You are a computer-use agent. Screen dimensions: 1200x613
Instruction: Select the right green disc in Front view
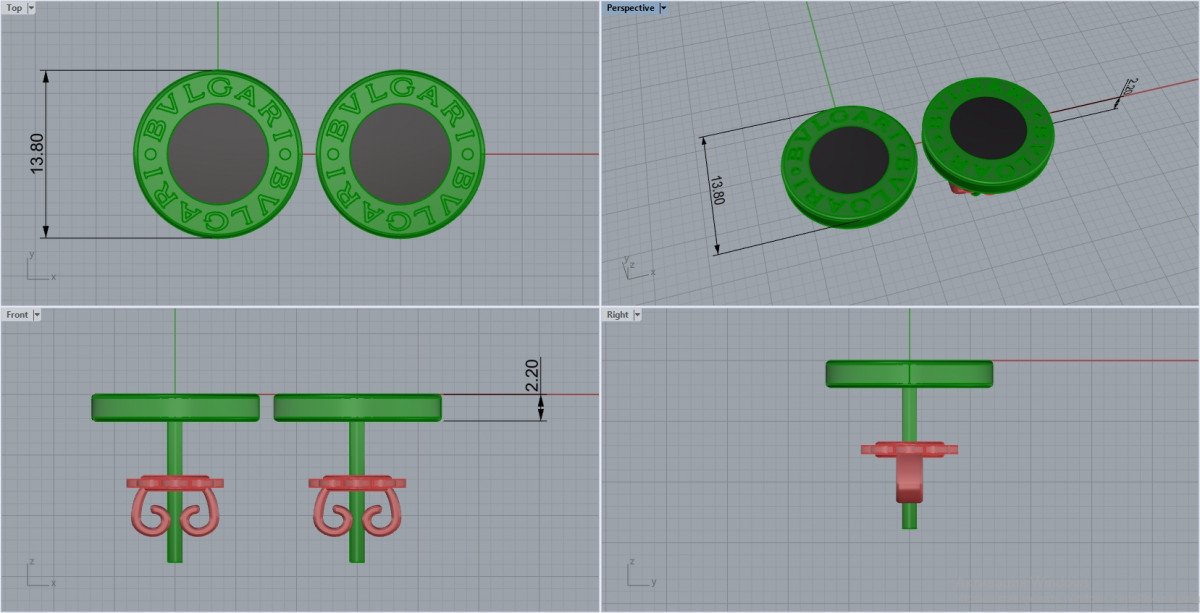click(x=357, y=407)
